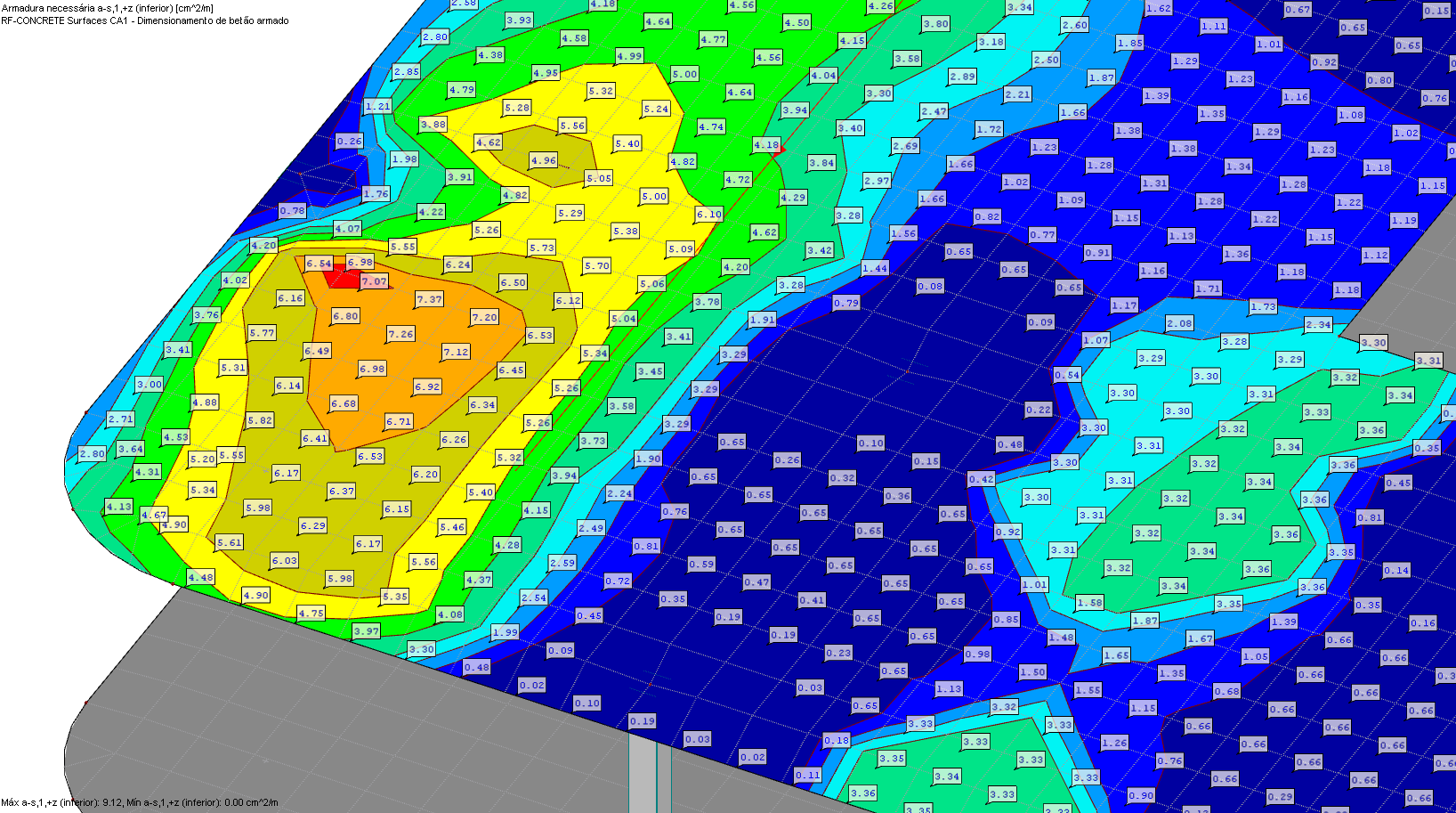The image size is (1456, 813).
Task: Select the 1.48 value label
Action: (1062, 637)
